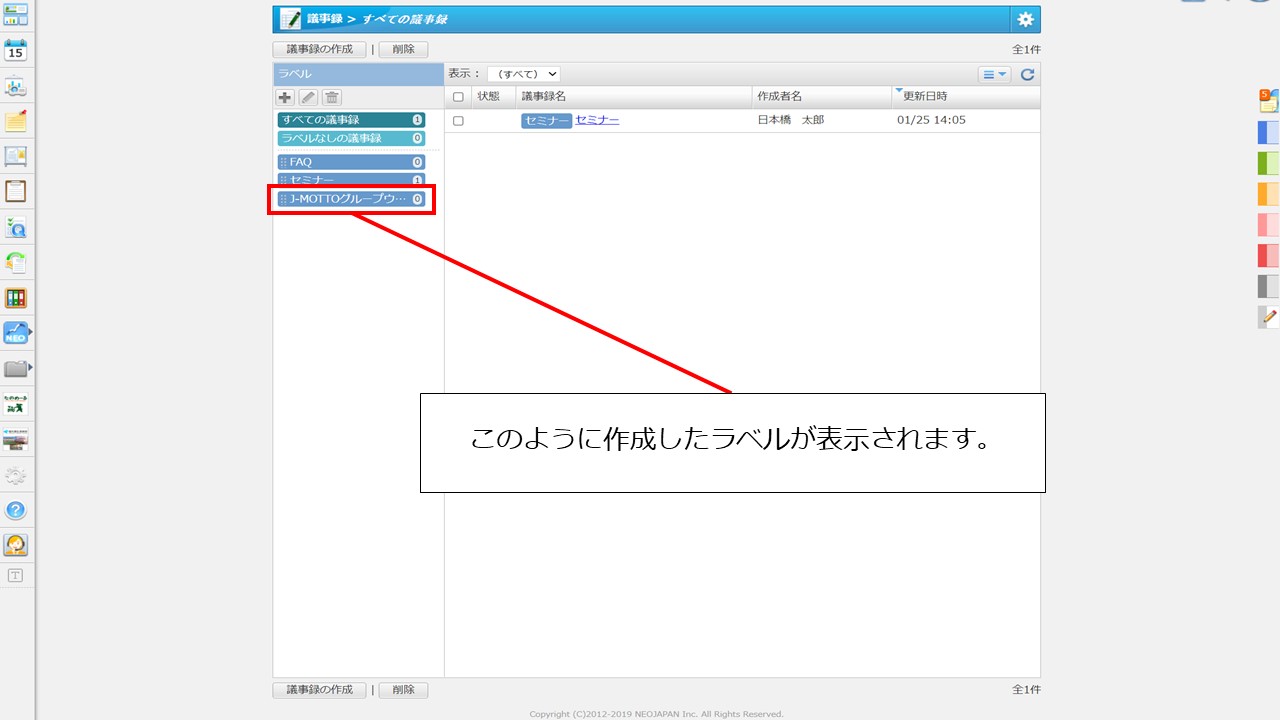Image resolution: width=1280 pixels, height=720 pixels.
Task: Open the 表示 filter dropdown
Action: [x=523, y=74]
